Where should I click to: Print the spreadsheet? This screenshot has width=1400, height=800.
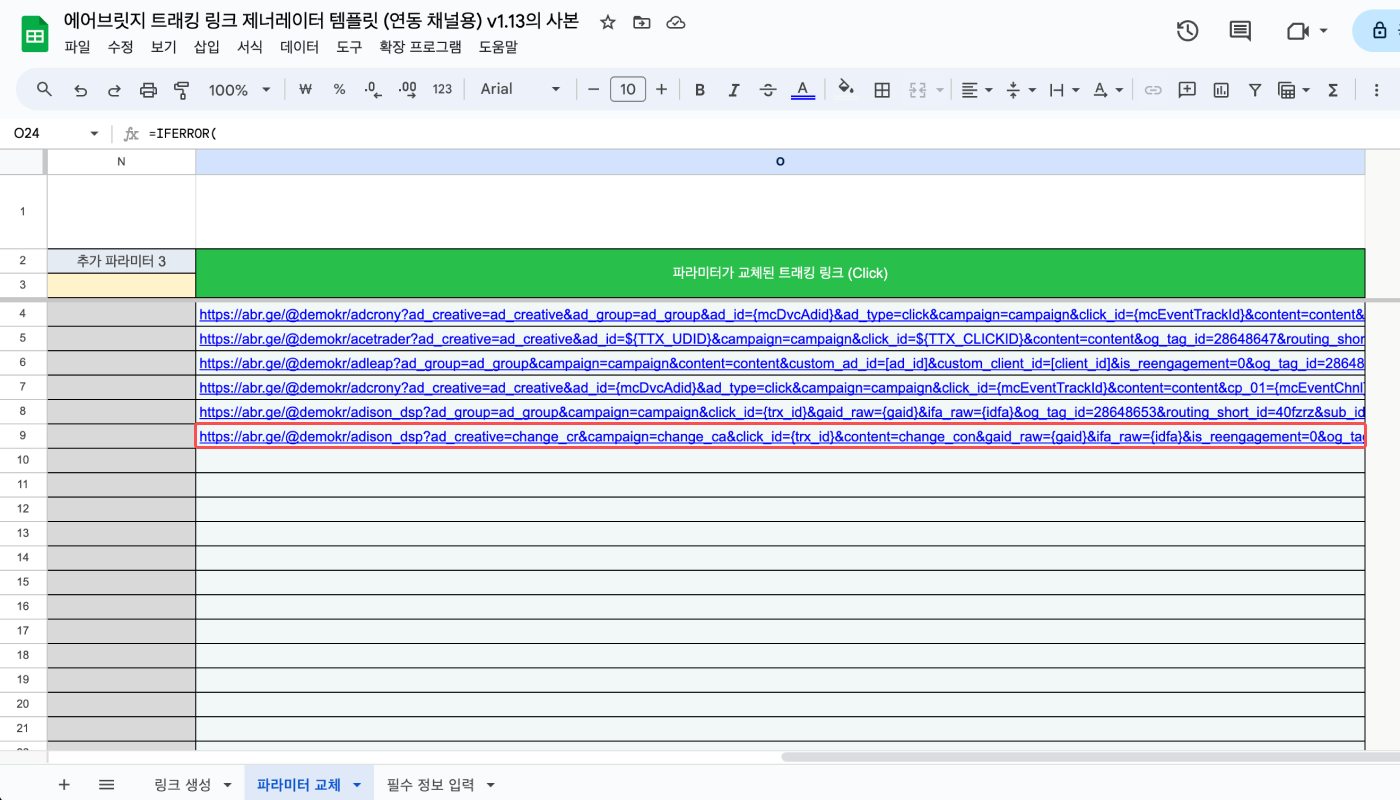tap(148, 90)
